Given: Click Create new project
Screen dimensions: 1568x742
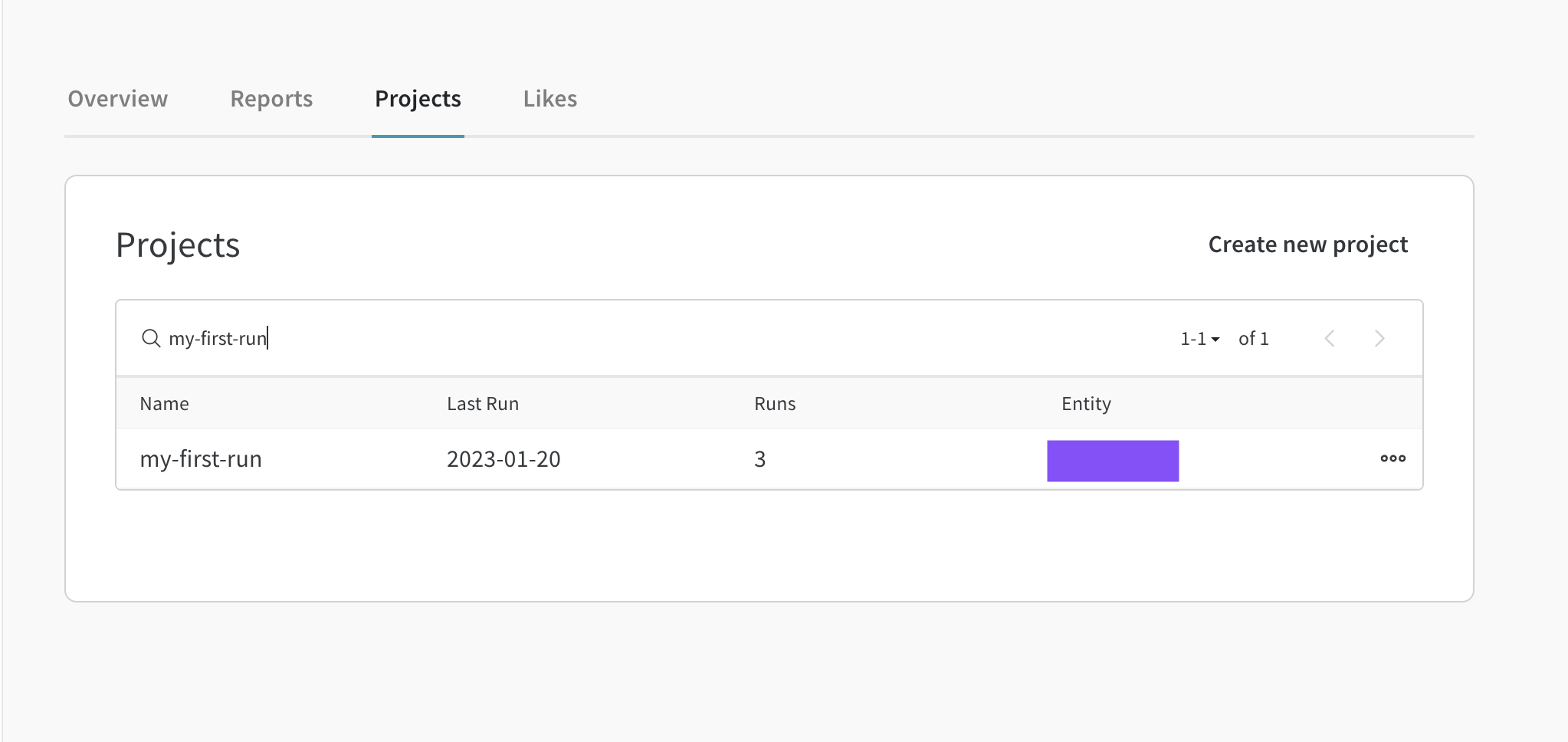Looking at the screenshot, I should [x=1307, y=245].
